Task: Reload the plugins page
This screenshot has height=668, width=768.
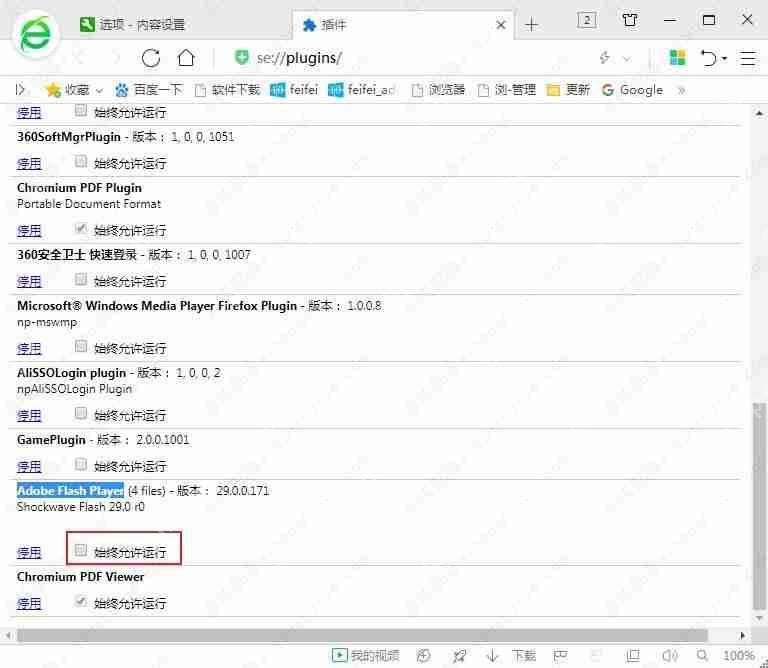Action: [x=151, y=58]
